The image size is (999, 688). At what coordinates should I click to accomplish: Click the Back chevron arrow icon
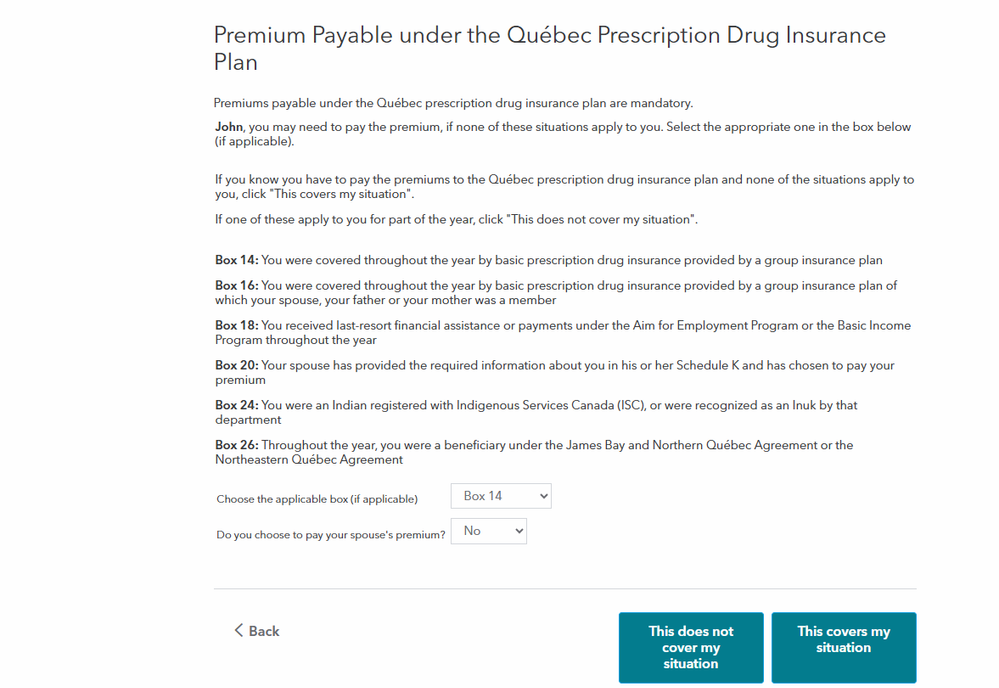click(x=239, y=630)
